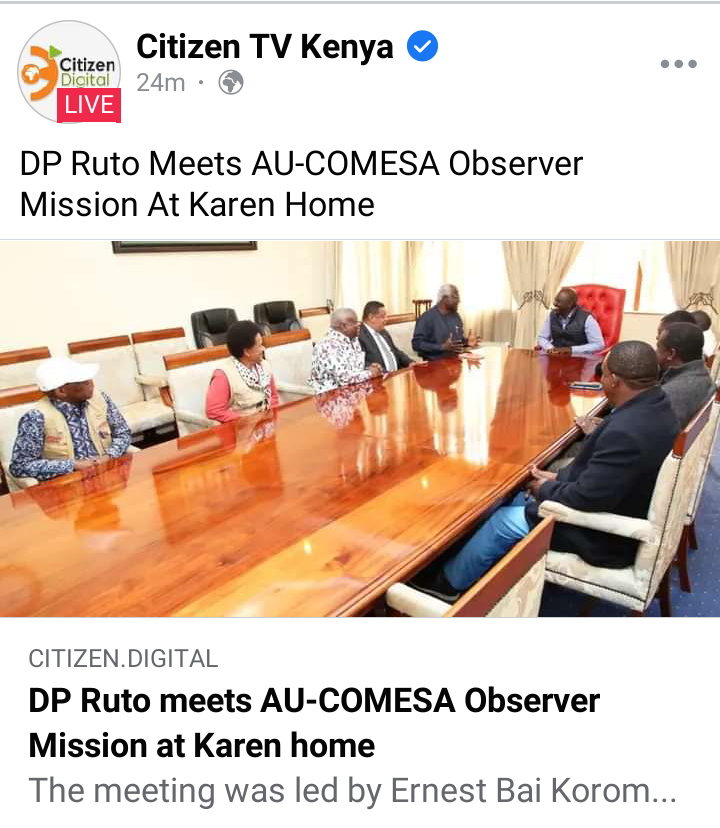Tap the red LIVE badge on avatar
720x828 pixels.
click(89, 105)
